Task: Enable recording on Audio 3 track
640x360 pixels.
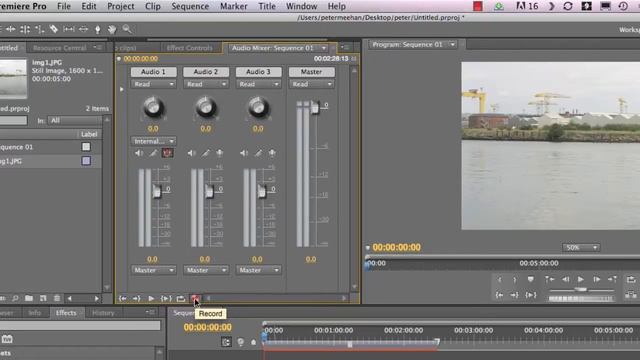Action: [272, 153]
